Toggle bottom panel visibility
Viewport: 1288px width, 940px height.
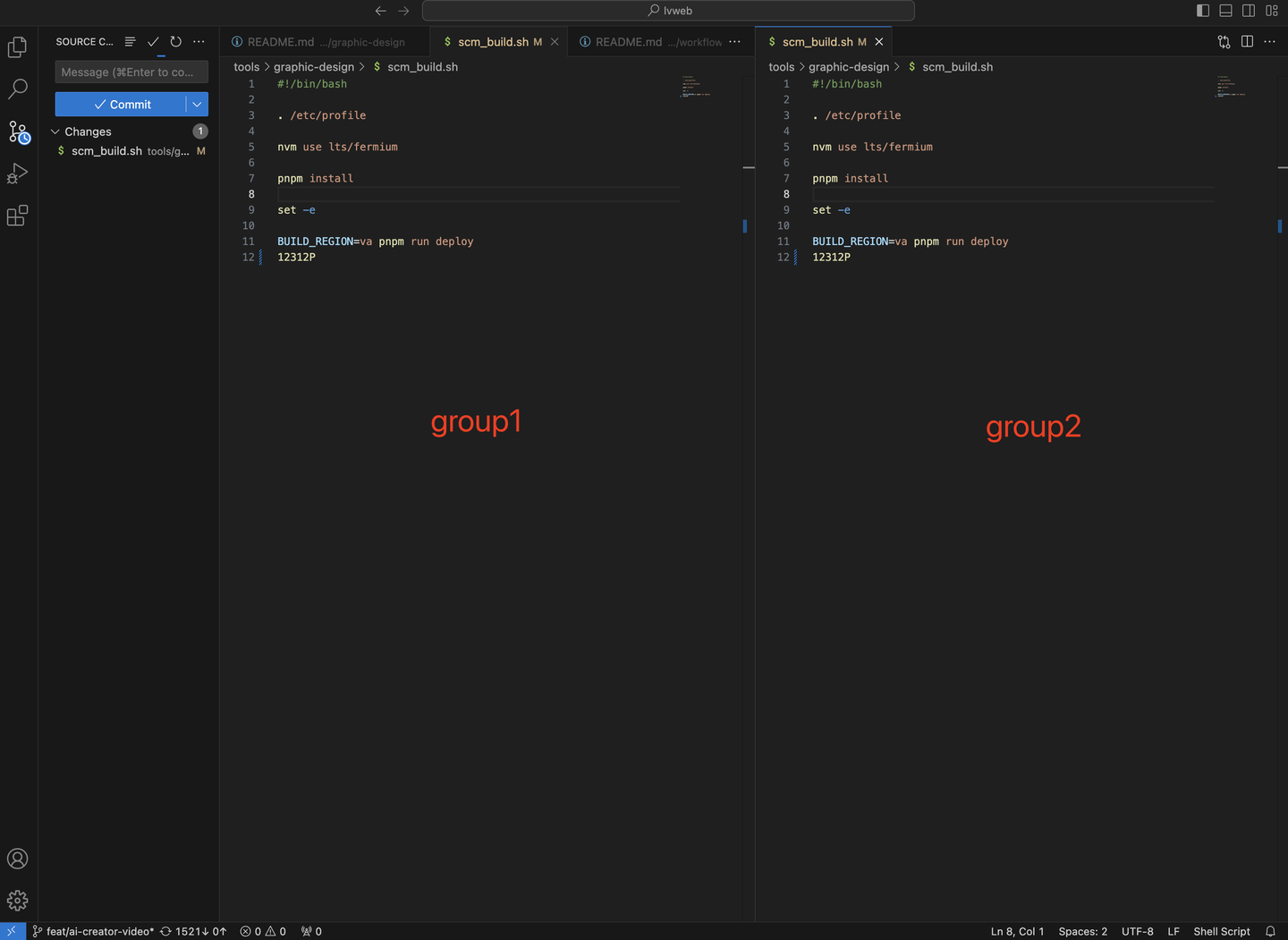1225,10
